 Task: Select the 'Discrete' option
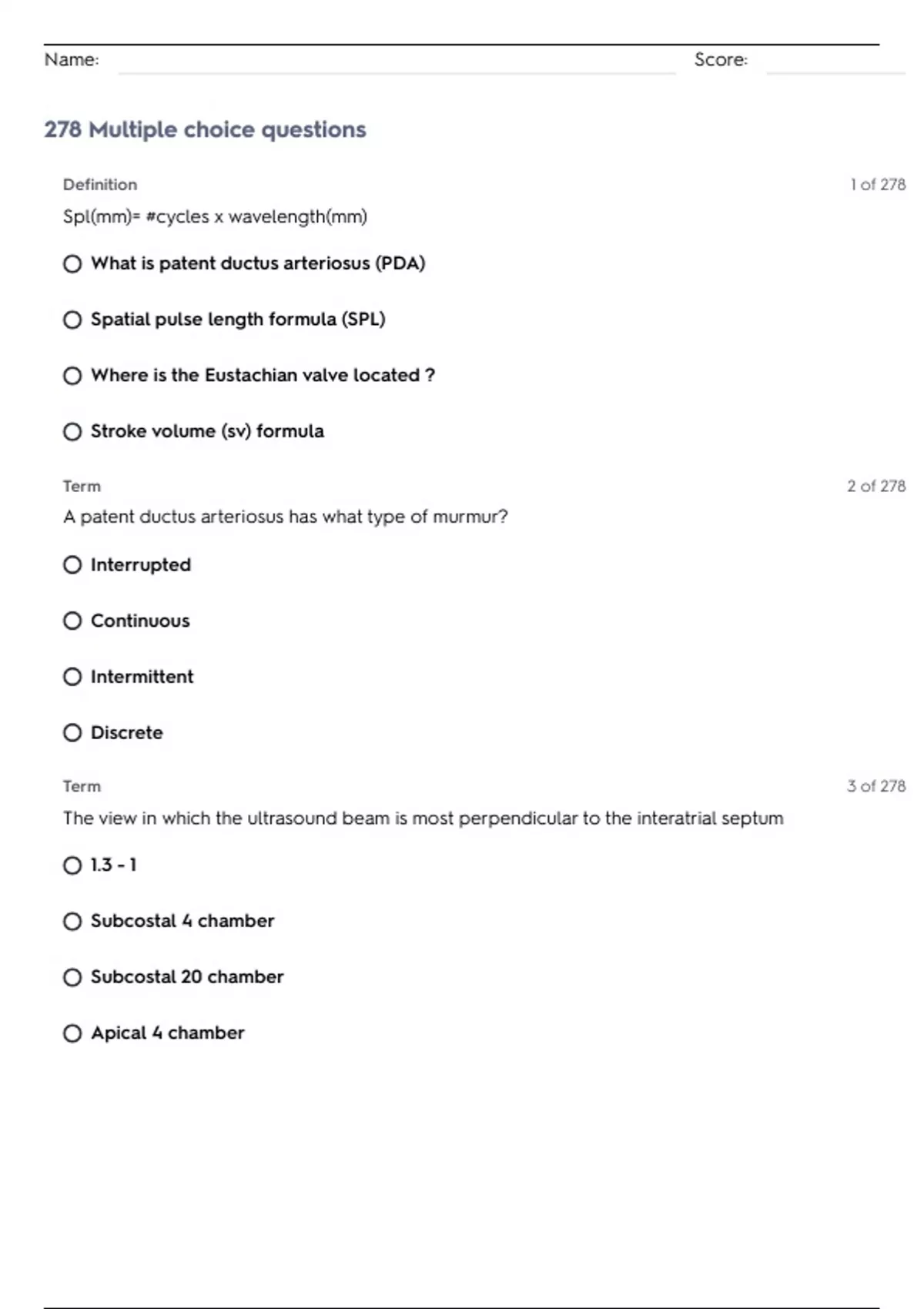72,733
